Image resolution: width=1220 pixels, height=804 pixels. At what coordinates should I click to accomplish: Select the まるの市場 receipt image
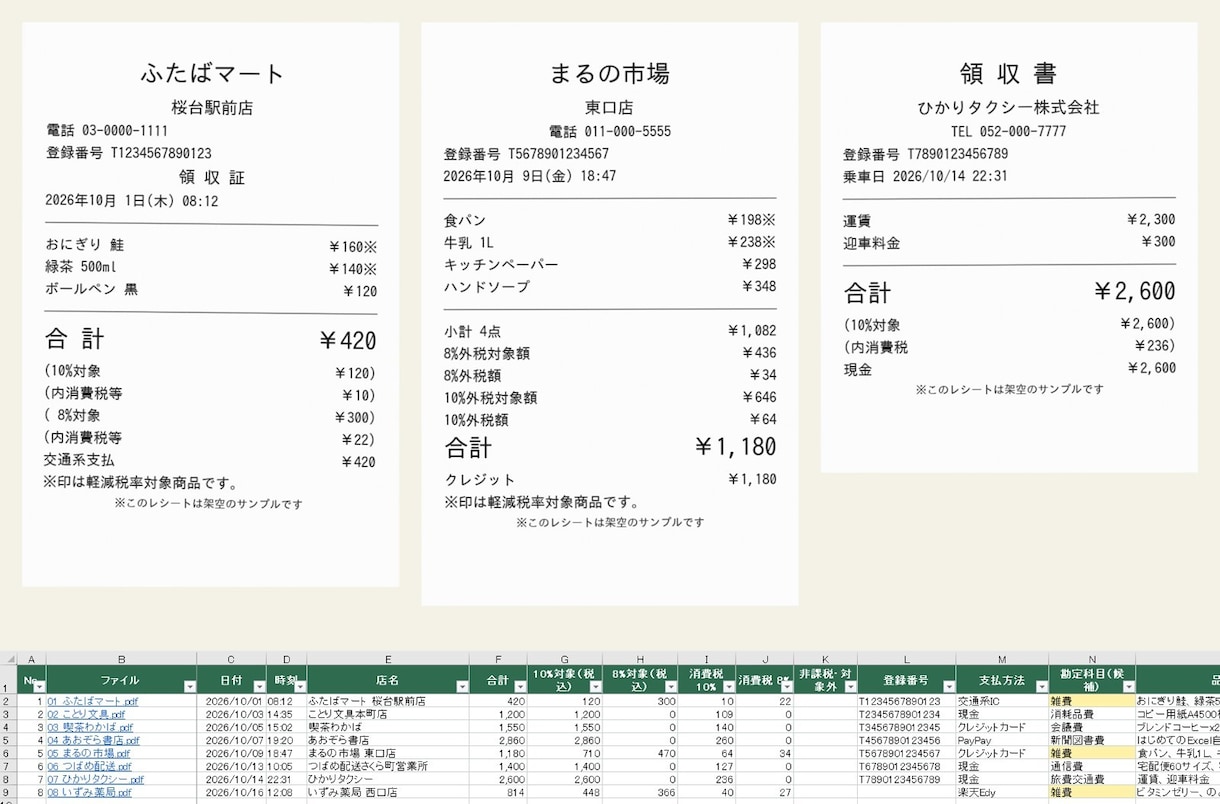[x=610, y=314]
